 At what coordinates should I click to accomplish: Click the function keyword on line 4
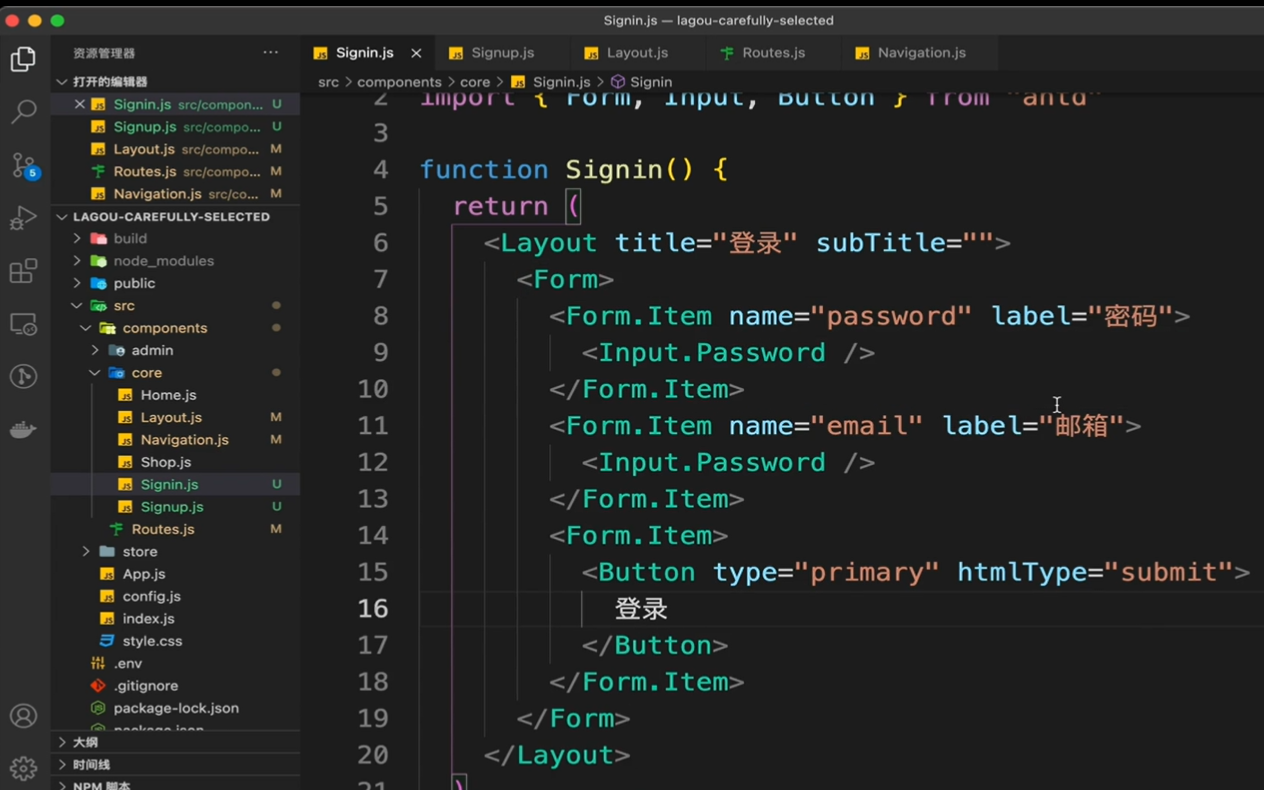pos(484,170)
